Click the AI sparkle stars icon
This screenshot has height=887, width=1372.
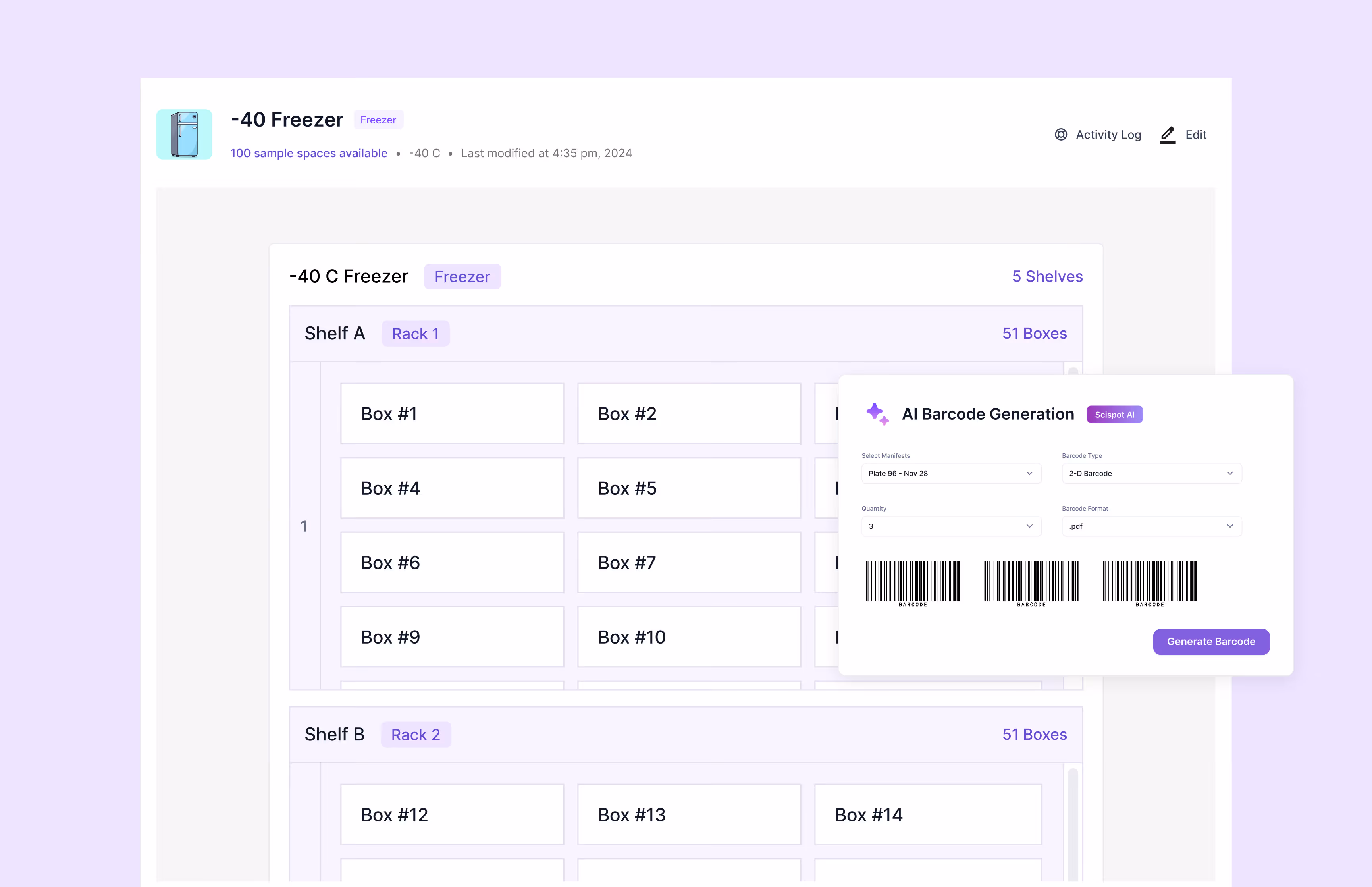[x=877, y=414]
